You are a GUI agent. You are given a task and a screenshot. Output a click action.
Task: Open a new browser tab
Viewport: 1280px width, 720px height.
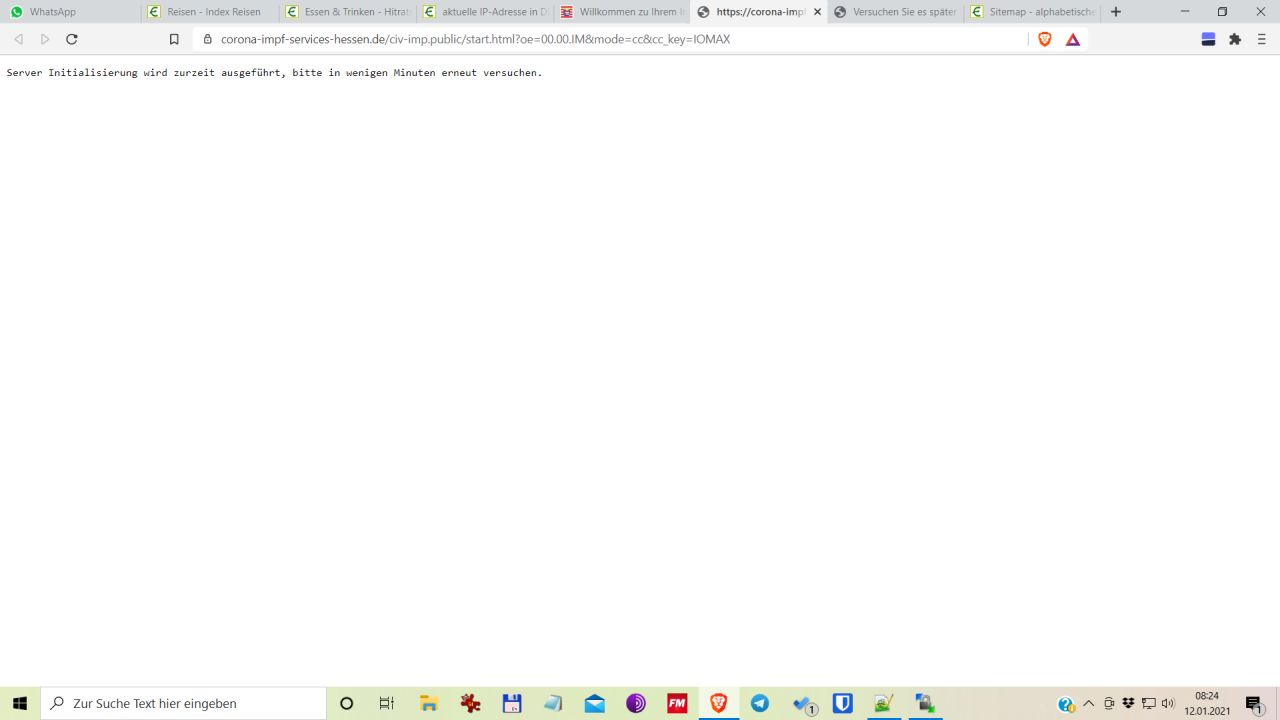pyautogui.click(x=1116, y=12)
